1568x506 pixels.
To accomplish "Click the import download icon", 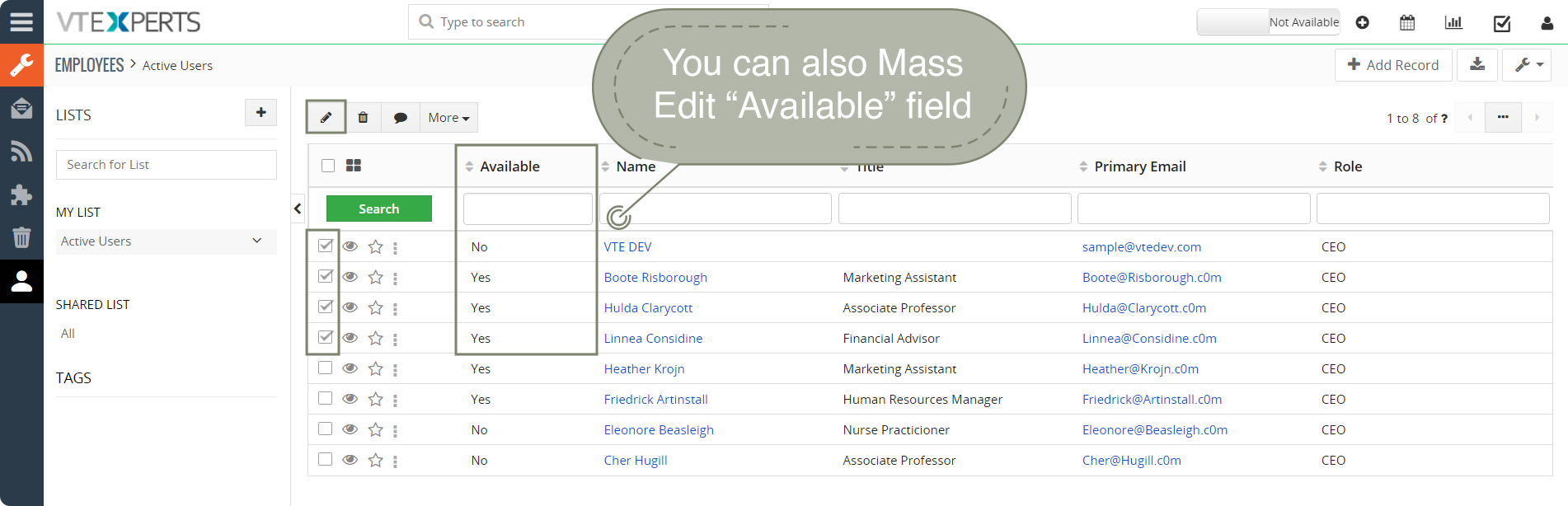I will click(1477, 64).
